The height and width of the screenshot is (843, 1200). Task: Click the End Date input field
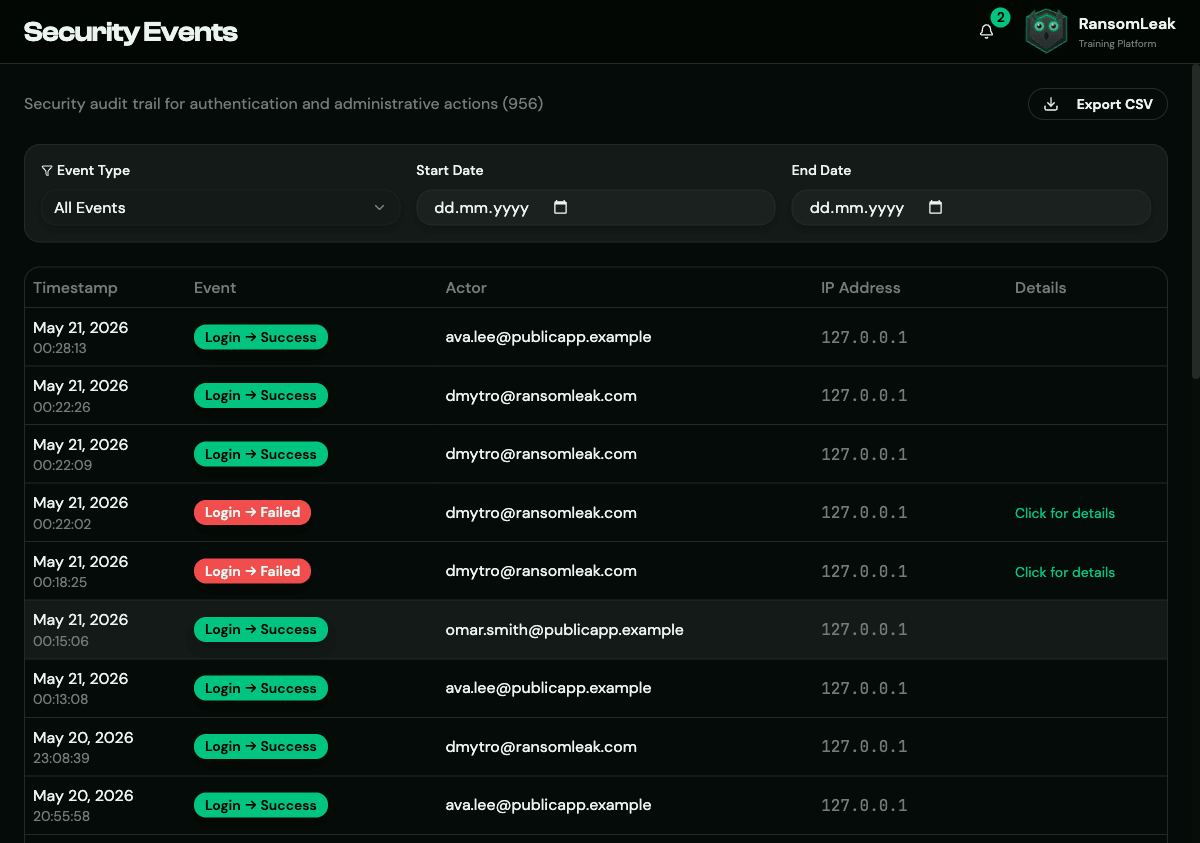pos(970,207)
